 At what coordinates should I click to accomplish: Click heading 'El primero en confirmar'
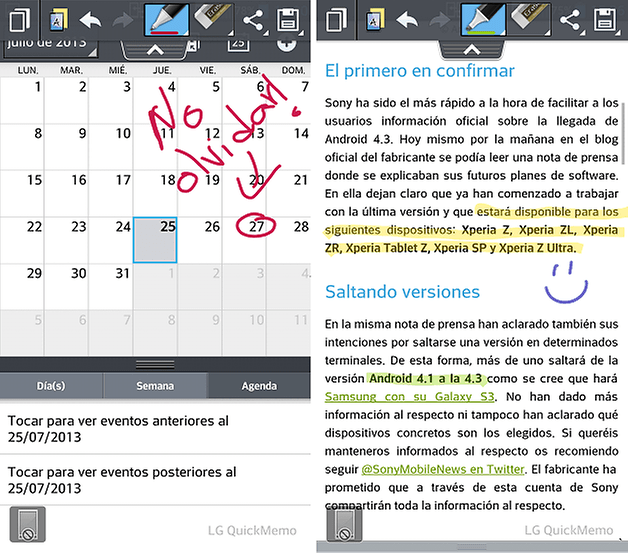(419, 71)
